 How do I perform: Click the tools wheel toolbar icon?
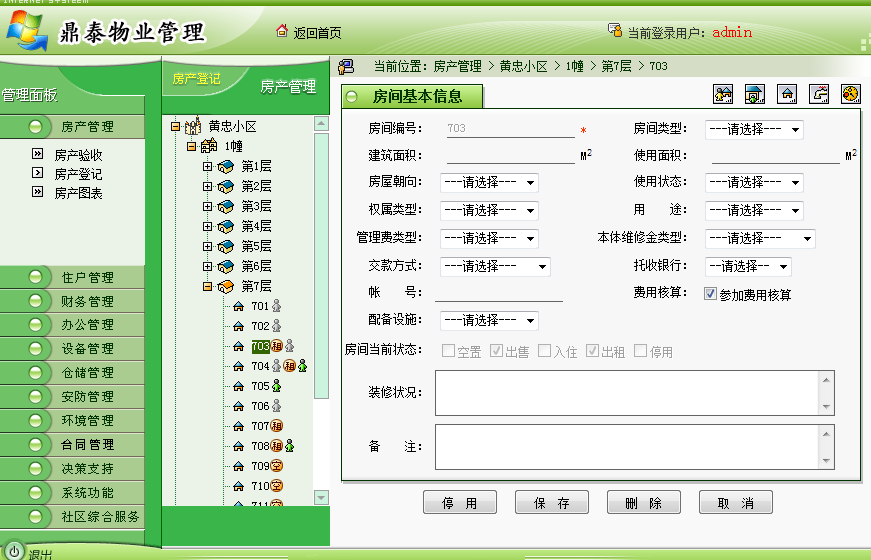coord(850,94)
